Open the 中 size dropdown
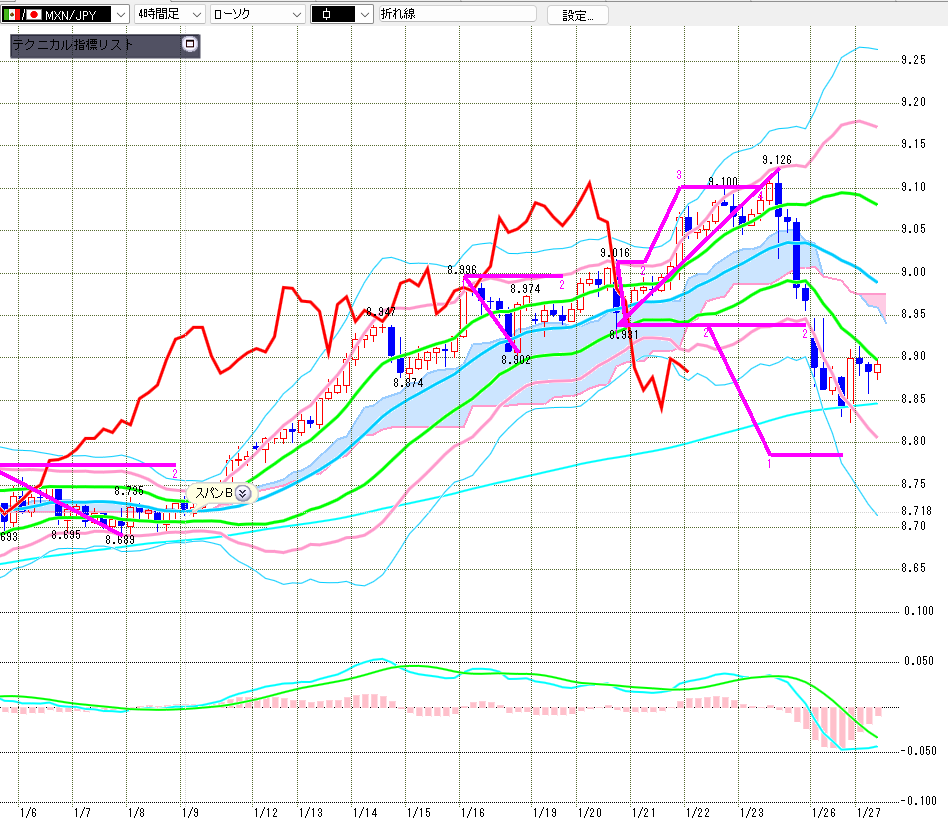 [363, 15]
